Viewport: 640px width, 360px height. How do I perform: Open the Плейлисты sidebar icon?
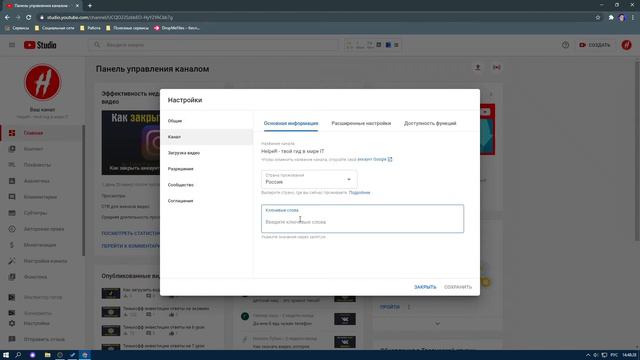pos(12,165)
